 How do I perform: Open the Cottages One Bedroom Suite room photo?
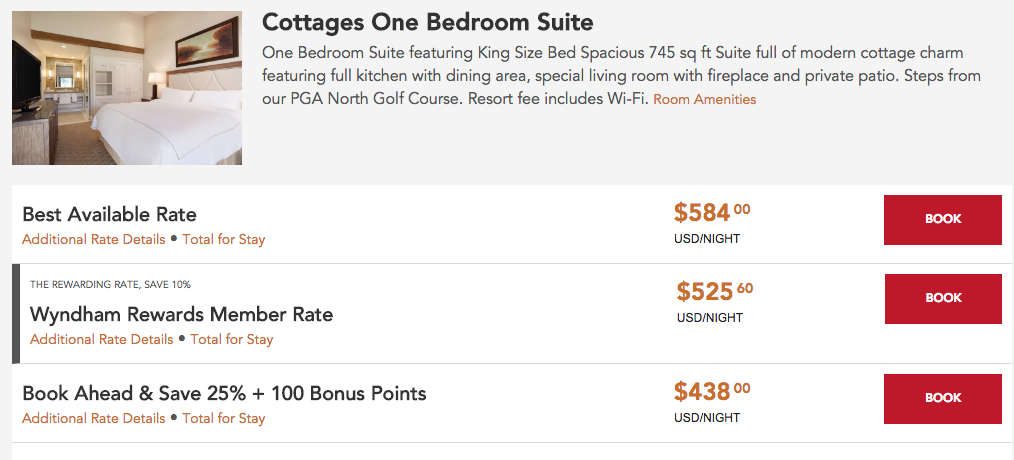click(x=127, y=88)
